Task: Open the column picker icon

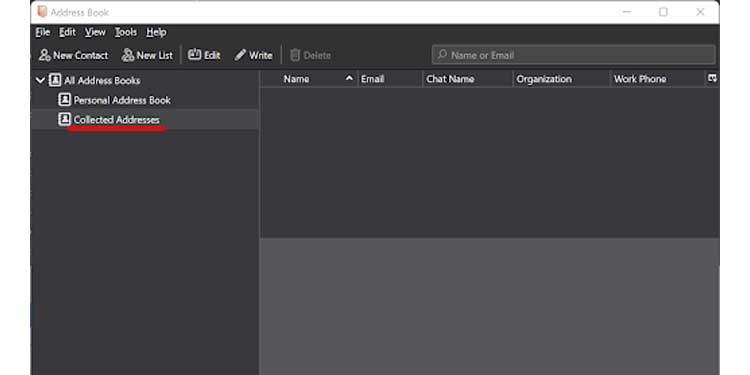Action: click(712, 78)
